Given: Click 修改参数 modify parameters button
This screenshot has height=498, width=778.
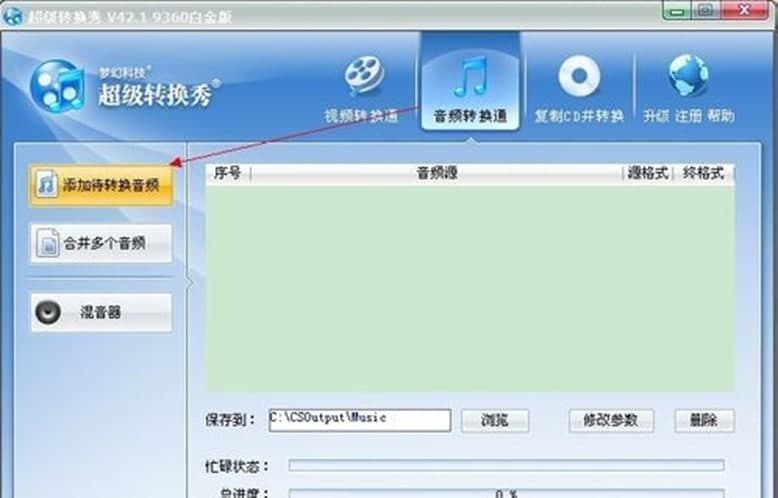Looking at the screenshot, I should (x=611, y=420).
